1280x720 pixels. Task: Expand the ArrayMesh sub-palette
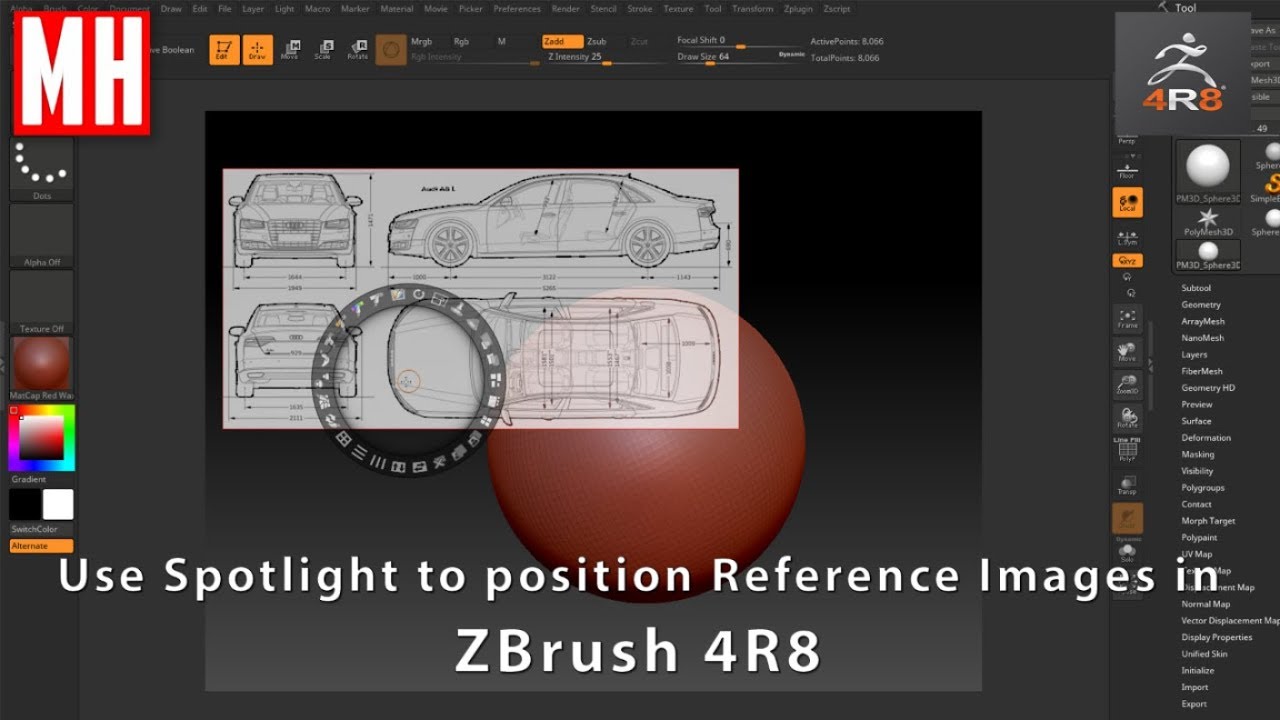[x=1203, y=322]
